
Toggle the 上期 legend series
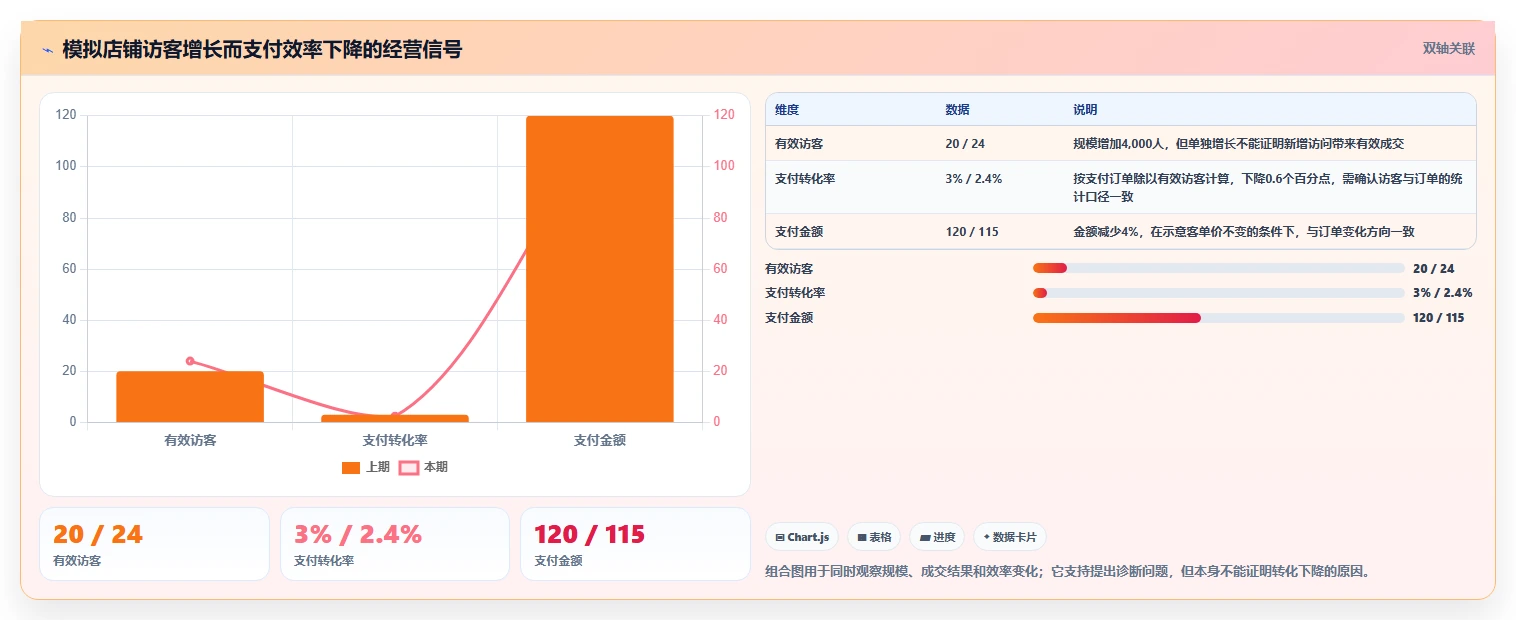point(366,467)
